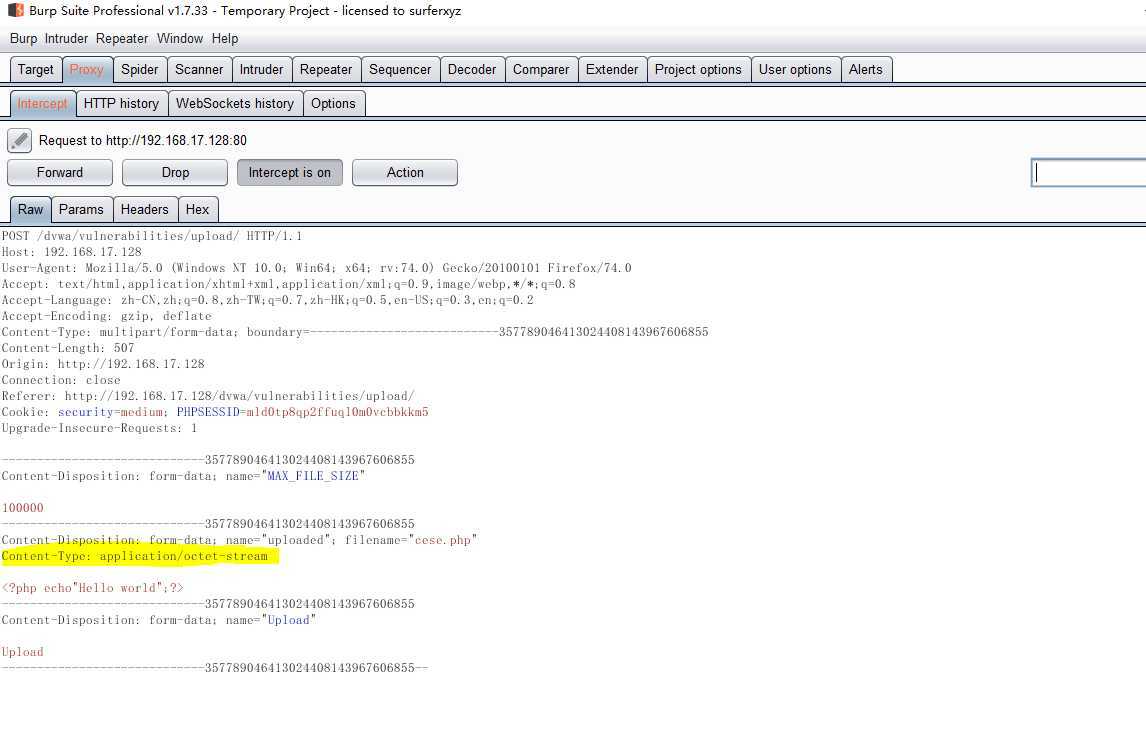Open the Repeater menu
Viewport: 1146px width, 740px height.
[122, 39]
